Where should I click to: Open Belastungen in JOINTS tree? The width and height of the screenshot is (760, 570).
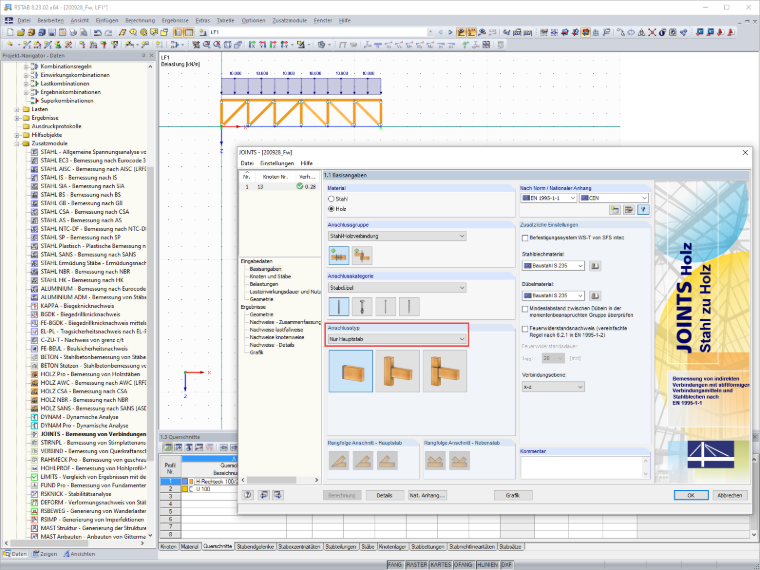point(264,284)
